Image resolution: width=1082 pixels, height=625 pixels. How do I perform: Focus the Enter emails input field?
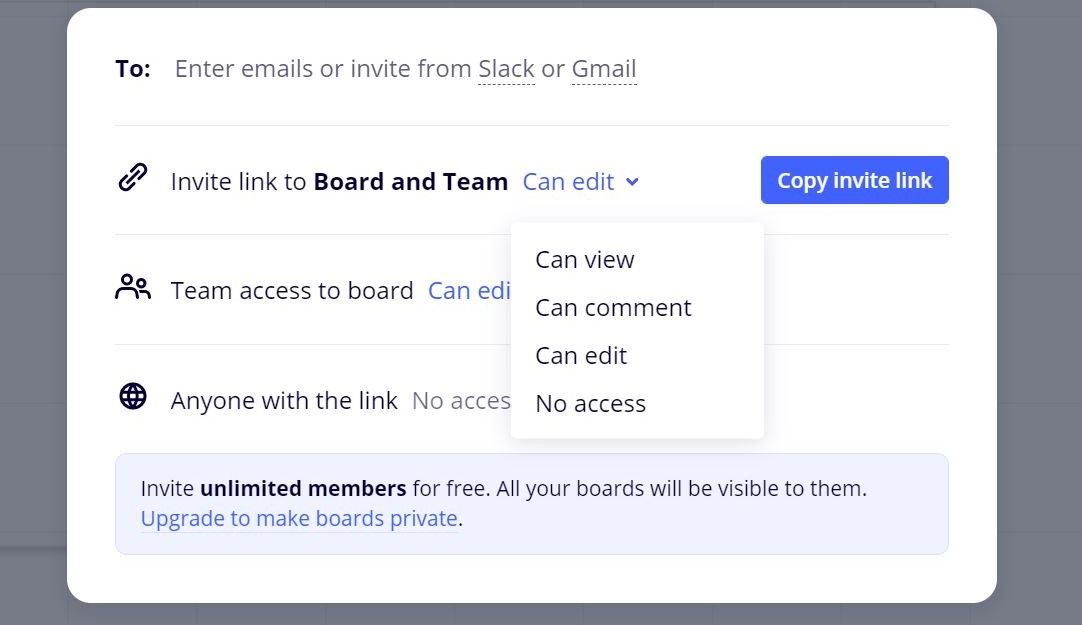[320, 68]
